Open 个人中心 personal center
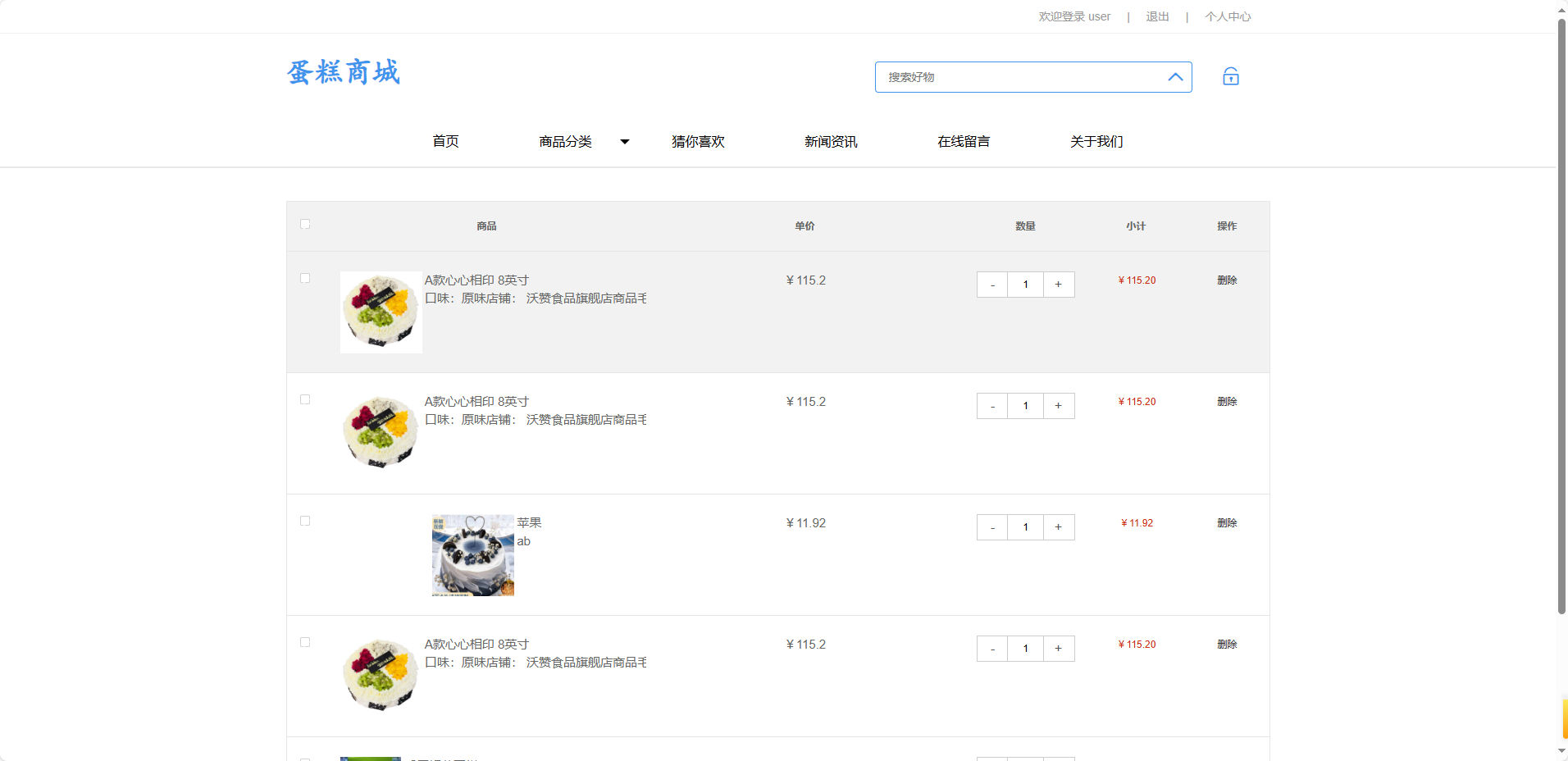This screenshot has height=761, width=1568. coord(1227,16)
